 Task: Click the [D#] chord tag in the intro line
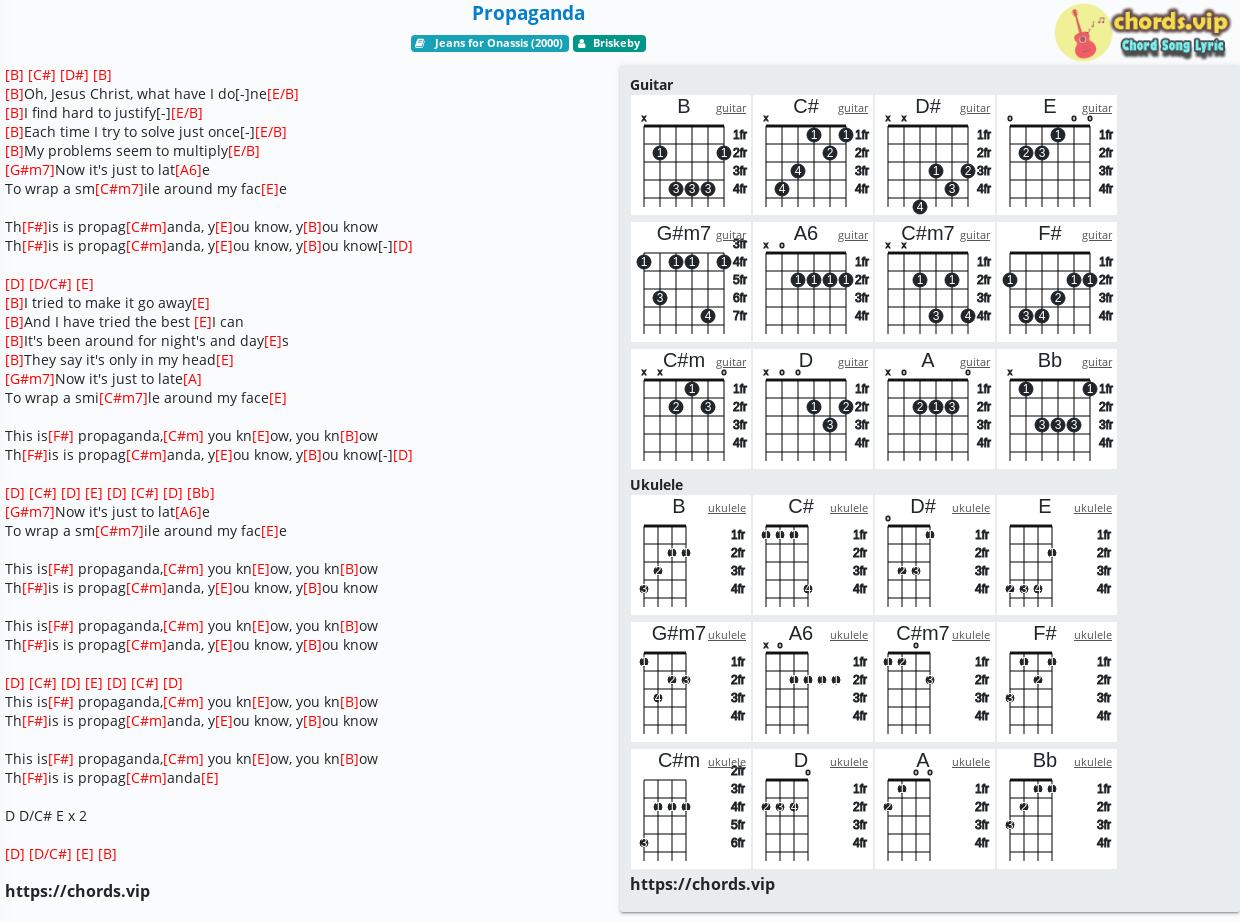[74, 75]
